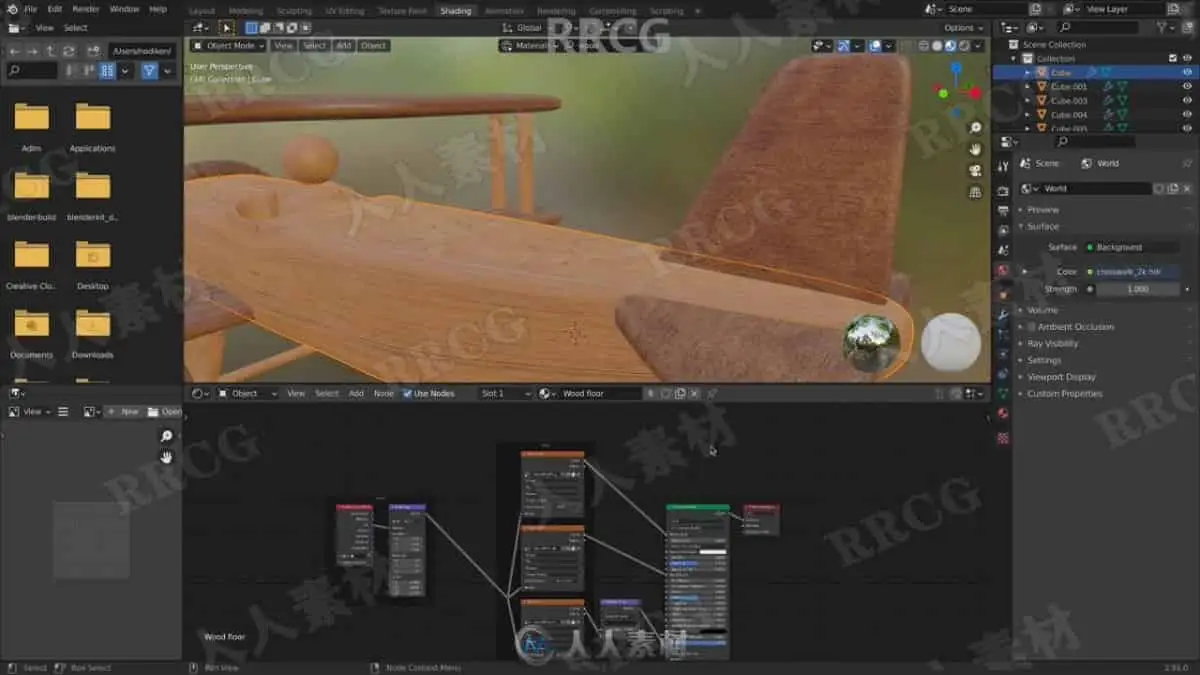The image size is (1200, 675).
Task: Expand the Preview panel
Action: (1042, 210)
